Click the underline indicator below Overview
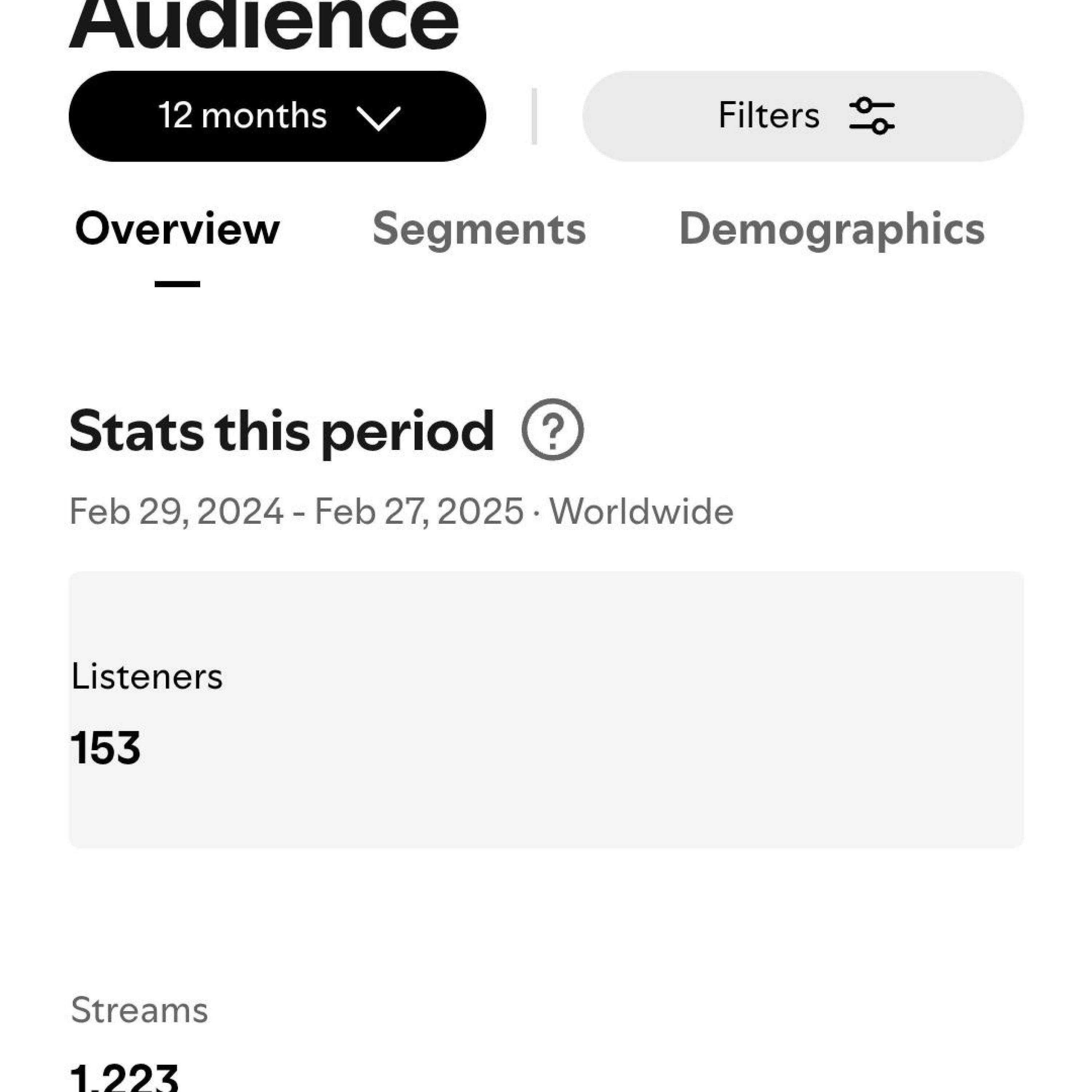 [177, 284]
